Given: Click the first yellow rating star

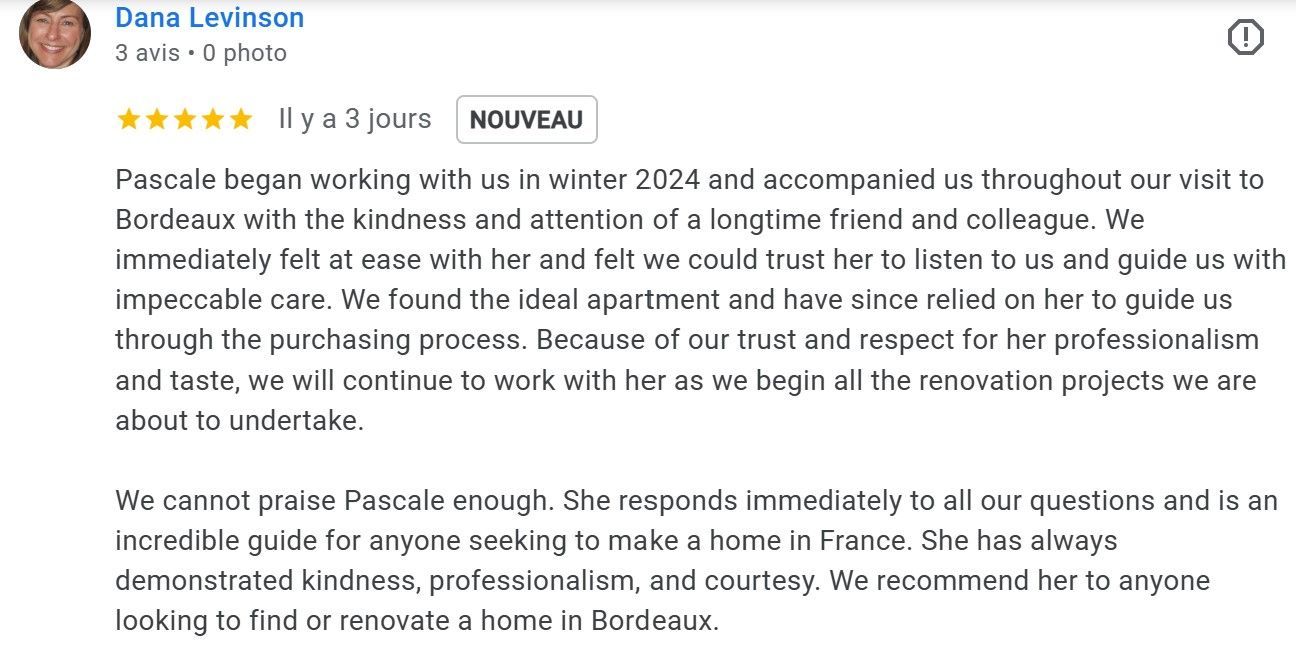Looking at the screenshot, I should point(128,120).
